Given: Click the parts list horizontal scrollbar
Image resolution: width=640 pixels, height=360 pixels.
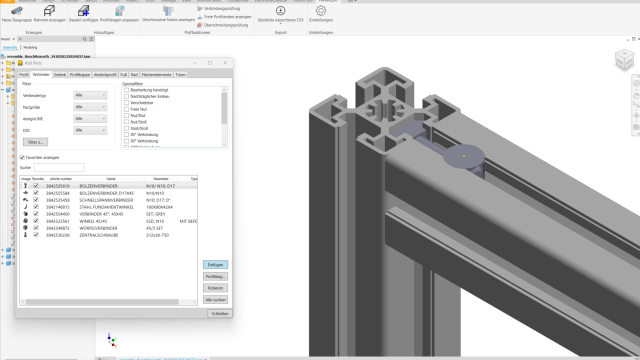Looking at the screenshot, I should point(102,302).
